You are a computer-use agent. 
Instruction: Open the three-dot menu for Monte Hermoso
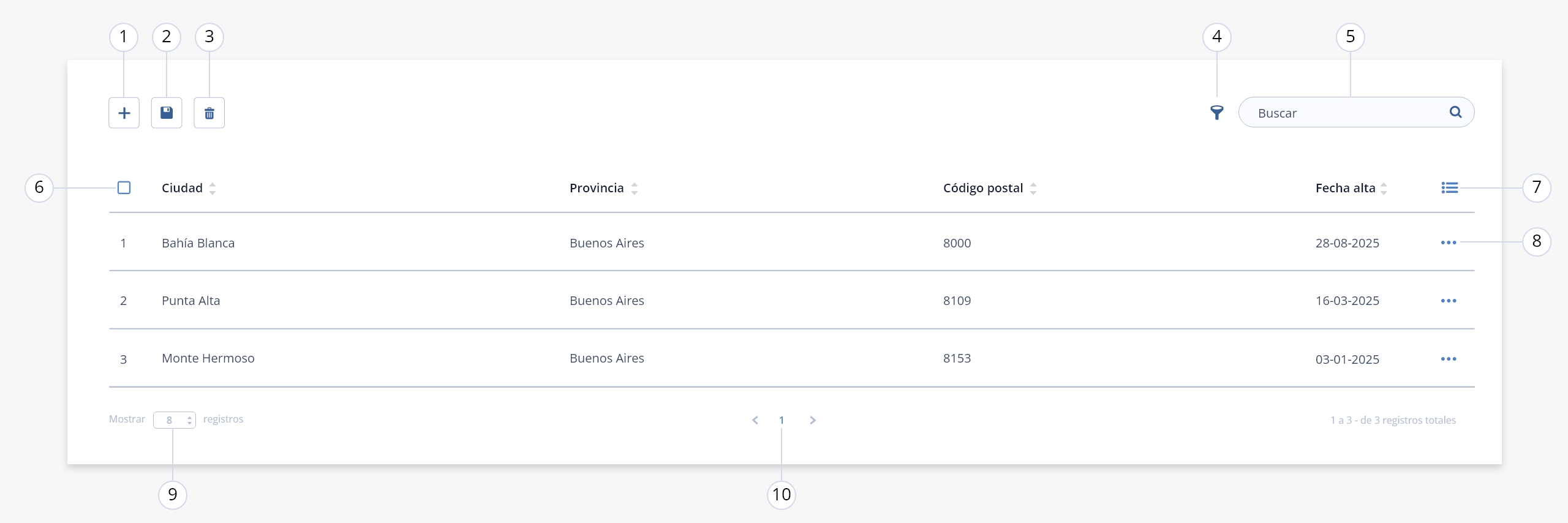(1449, 359)
